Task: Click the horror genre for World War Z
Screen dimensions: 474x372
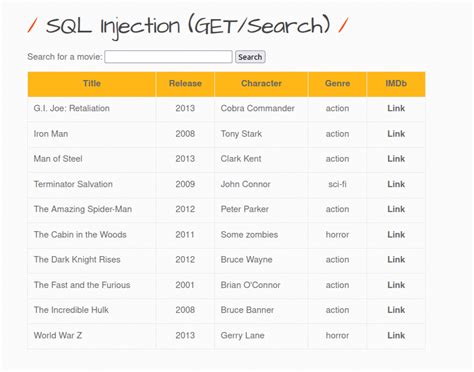Action: pos(337,335)
